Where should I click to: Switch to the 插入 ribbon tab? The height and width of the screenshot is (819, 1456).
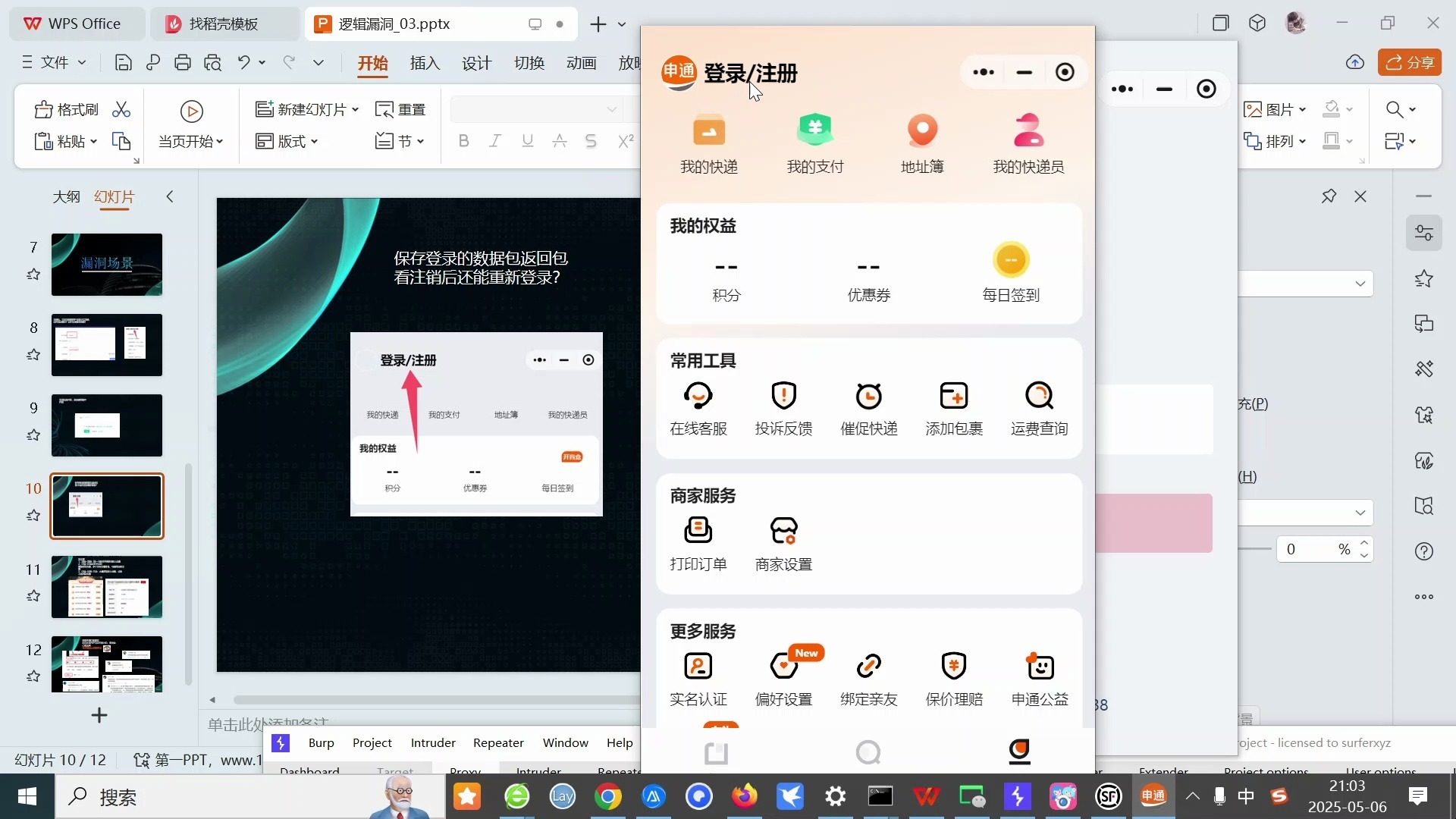(425, 63)
